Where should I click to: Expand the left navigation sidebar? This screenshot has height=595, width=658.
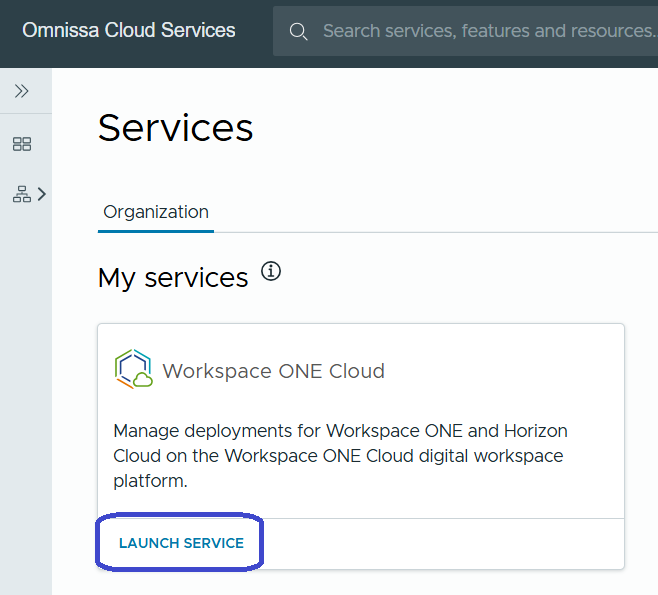pos(21,91)
